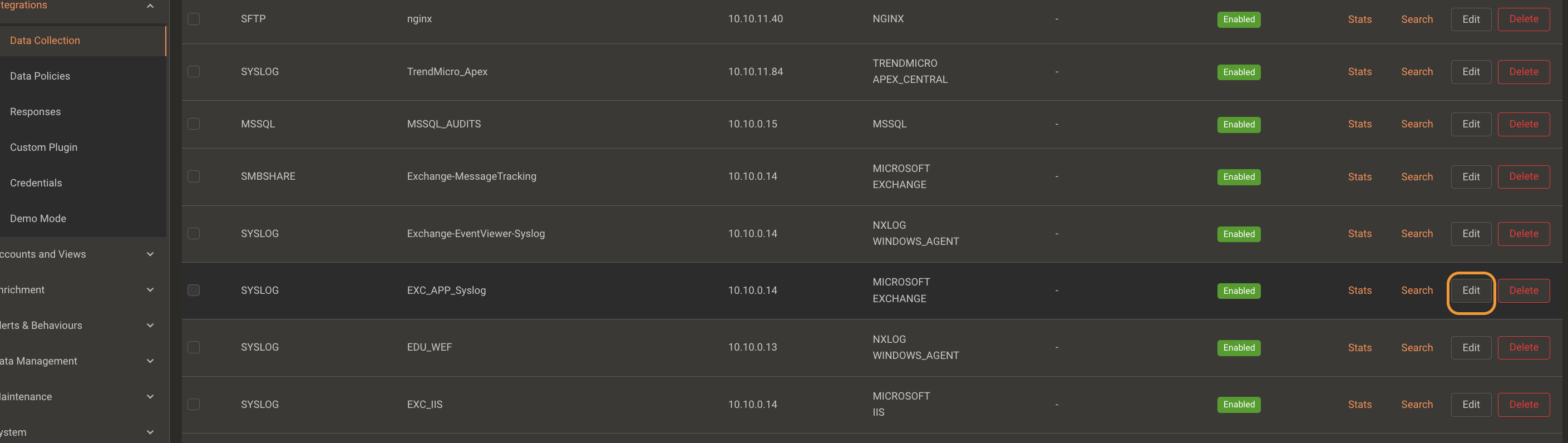Expand the Data Management sidebar section
Image resolution: width=1568 pixels, height=443 pixels.
point(150,361)
